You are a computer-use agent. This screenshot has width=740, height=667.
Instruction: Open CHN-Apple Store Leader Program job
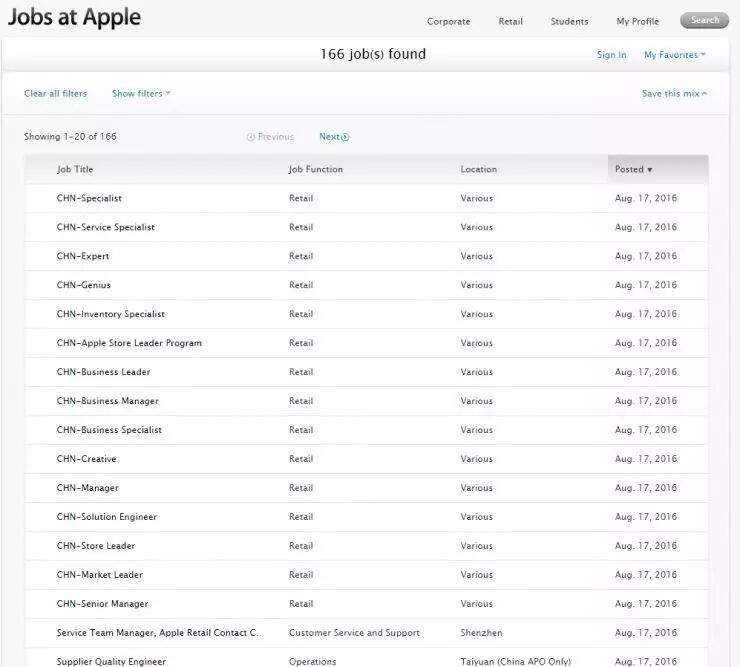(x=129, y=343)
